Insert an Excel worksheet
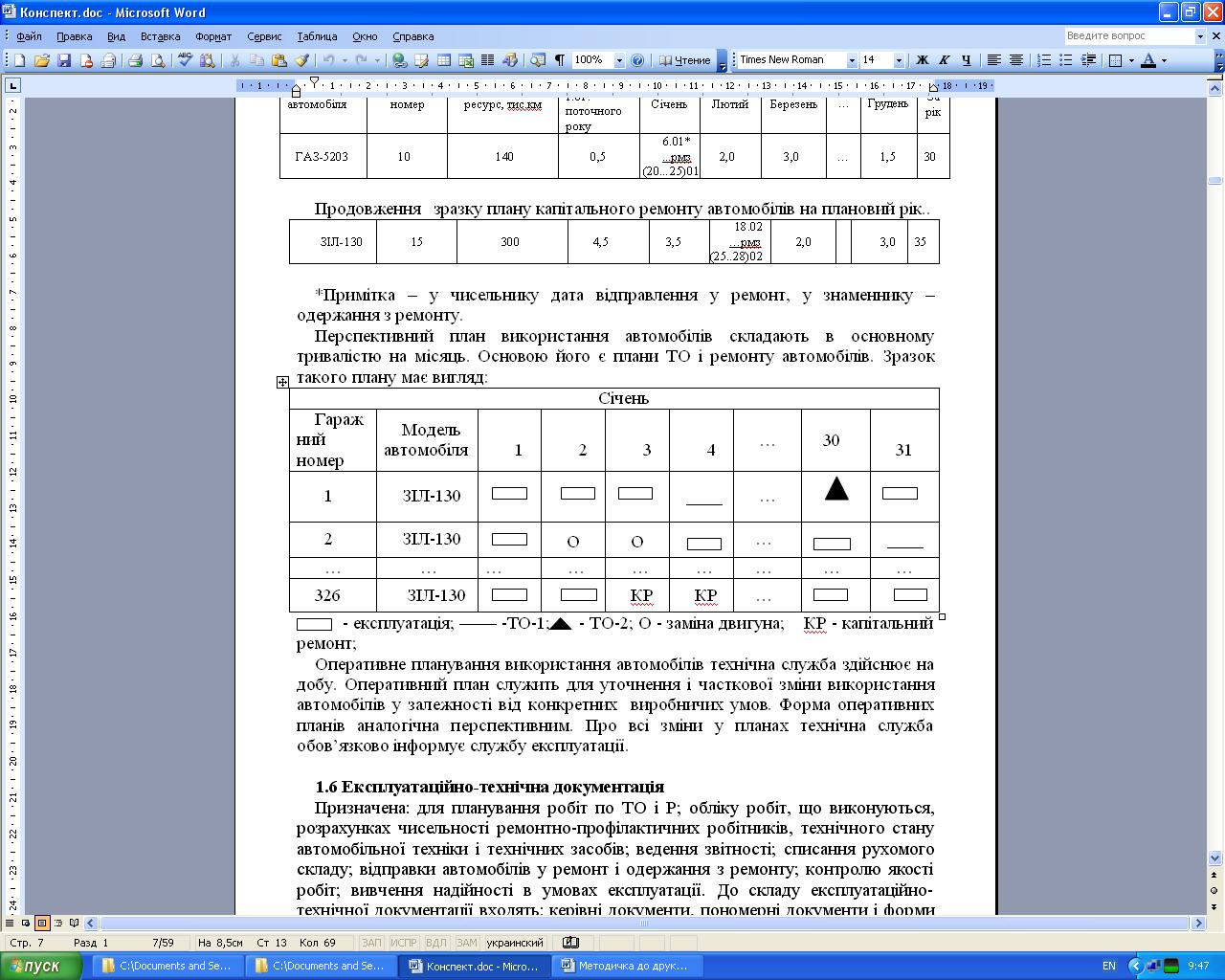Screen dimensions: 1225x980 (x=466, y=60)
